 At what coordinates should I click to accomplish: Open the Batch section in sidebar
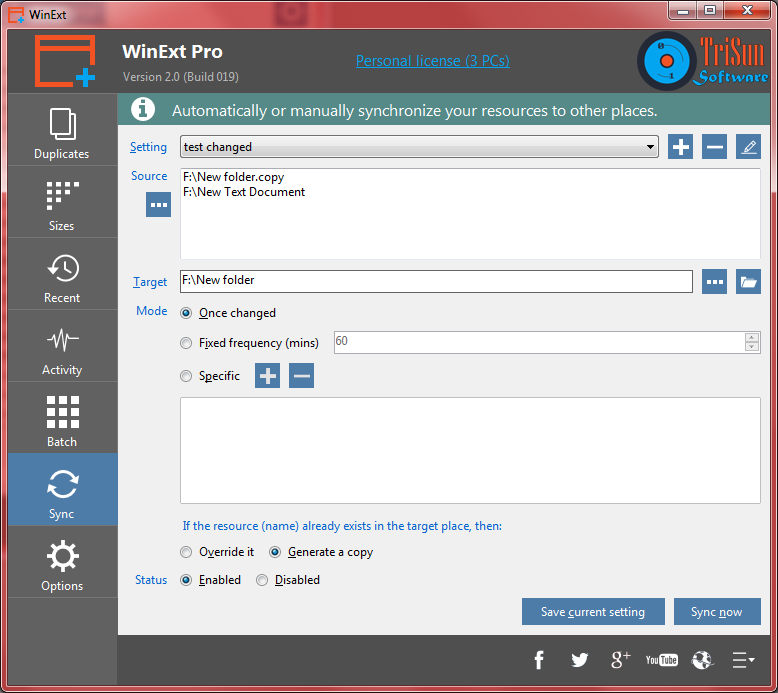click(x=63, y=418)
